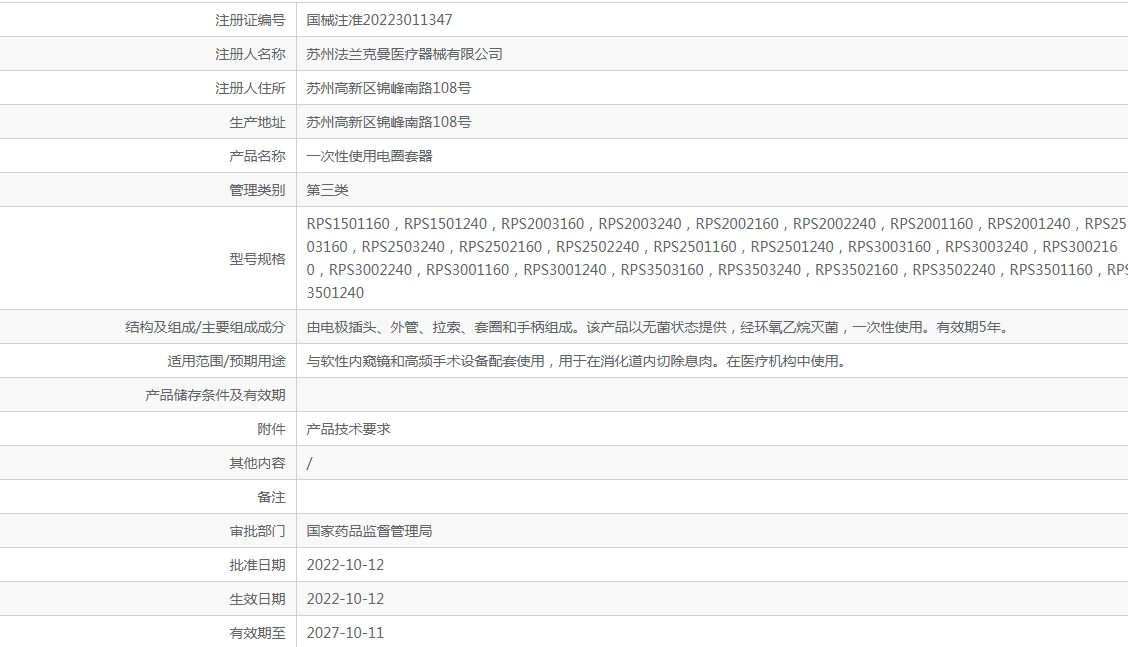The width and height of the screenshot is (1128, 647).
Task: Click the 批准日期 value 2022-10-12
Action: coord(345,565)
